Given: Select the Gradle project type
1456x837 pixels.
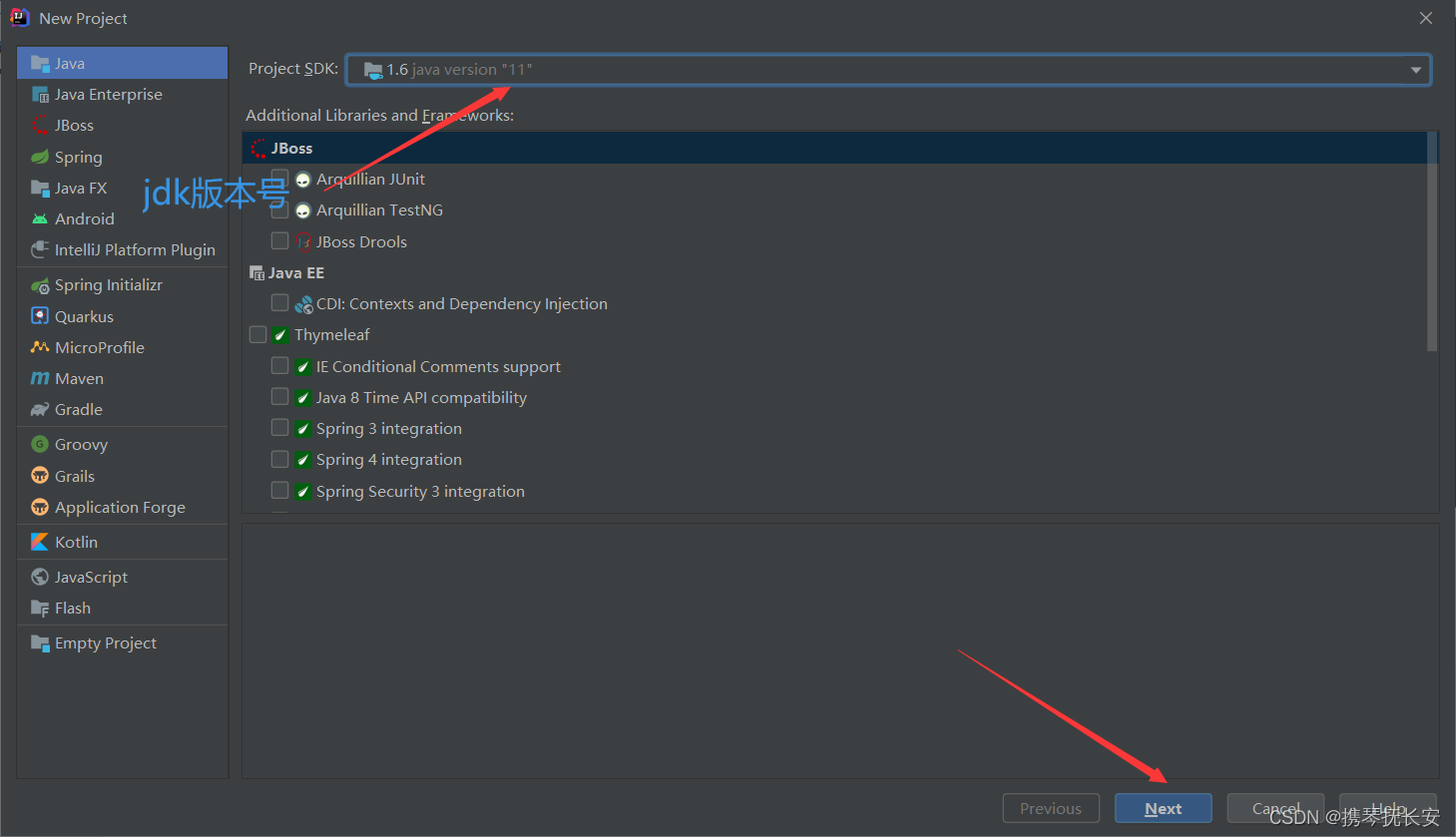Looking at the screenshot, I should pyautogui.click(x=122, y=410).
